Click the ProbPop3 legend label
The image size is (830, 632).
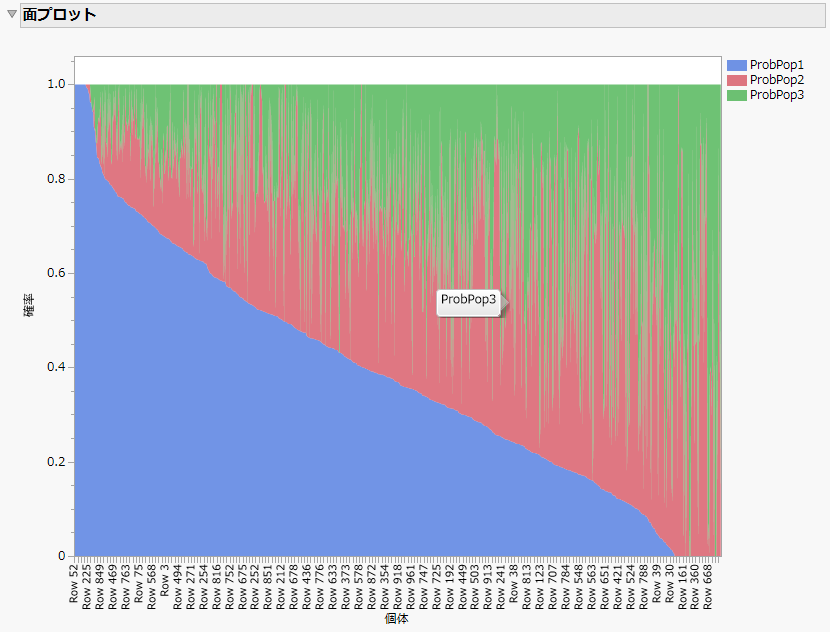(x=777, y=95)
